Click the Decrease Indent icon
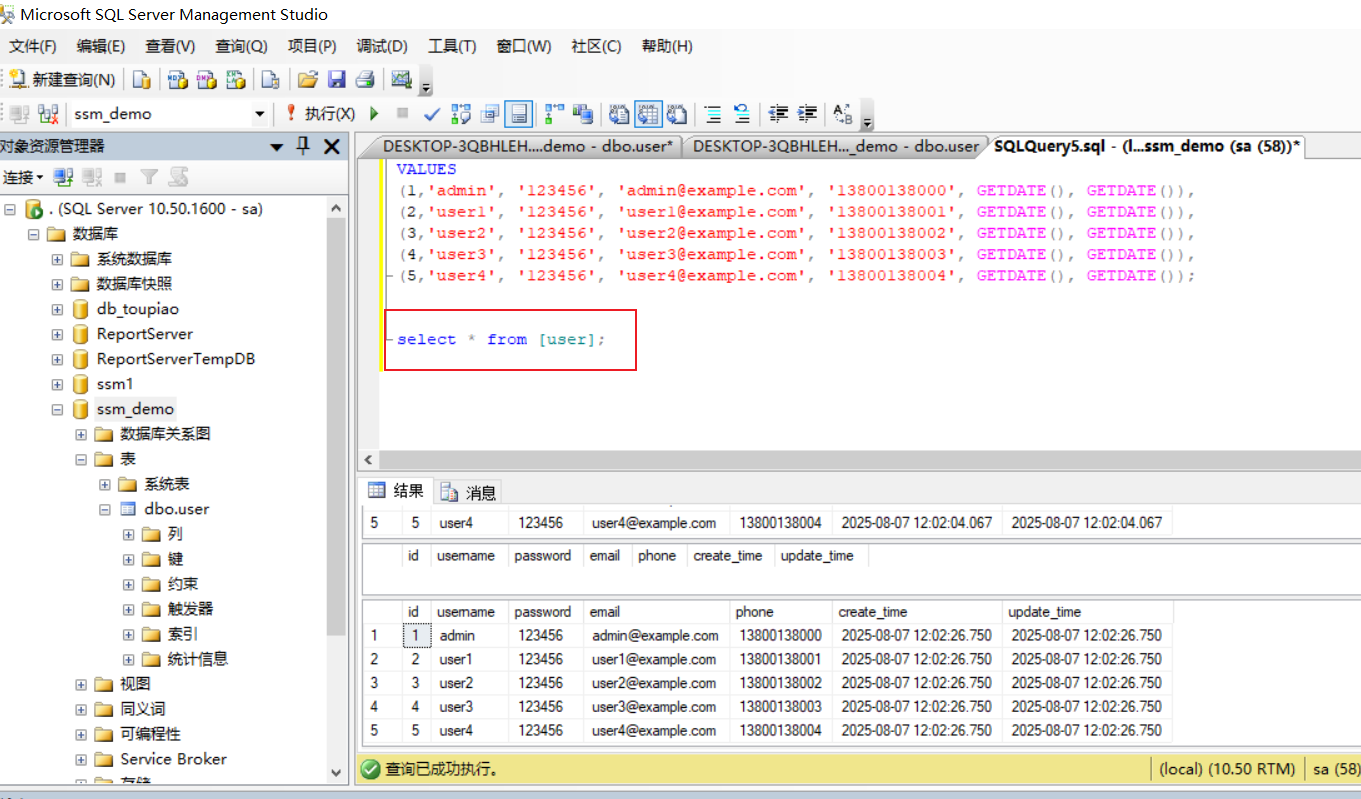 (778, 114)
